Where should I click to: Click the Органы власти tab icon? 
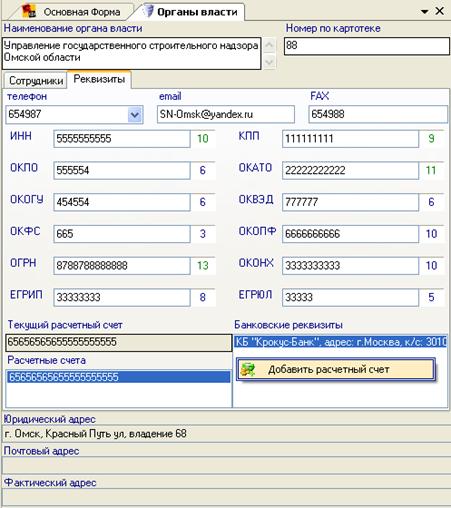click(149, 11)
